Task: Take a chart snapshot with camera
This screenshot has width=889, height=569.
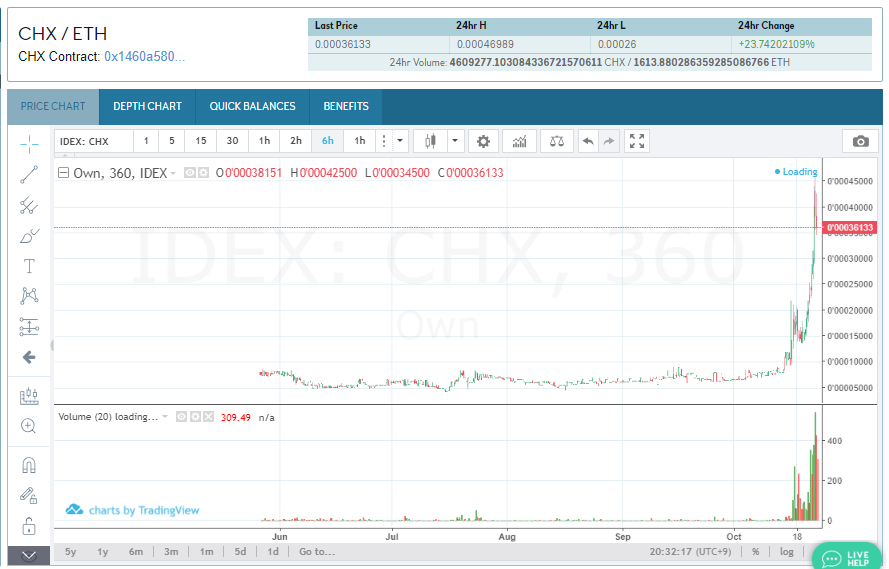Action: click(x=860, y=141)
